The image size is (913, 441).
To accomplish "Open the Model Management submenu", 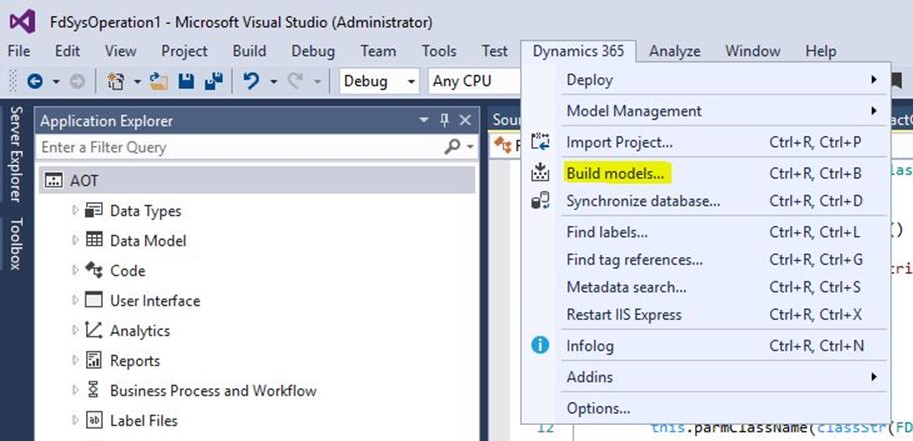I will (705, 111).
